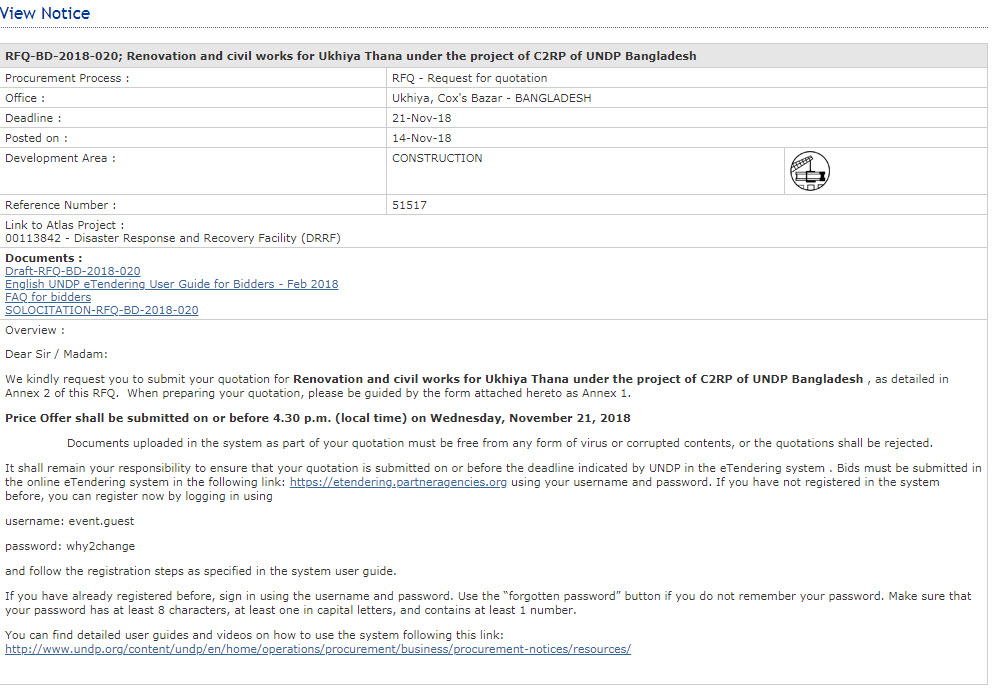Click the Documents section label
1003x695 pixels.
[43, 258]
